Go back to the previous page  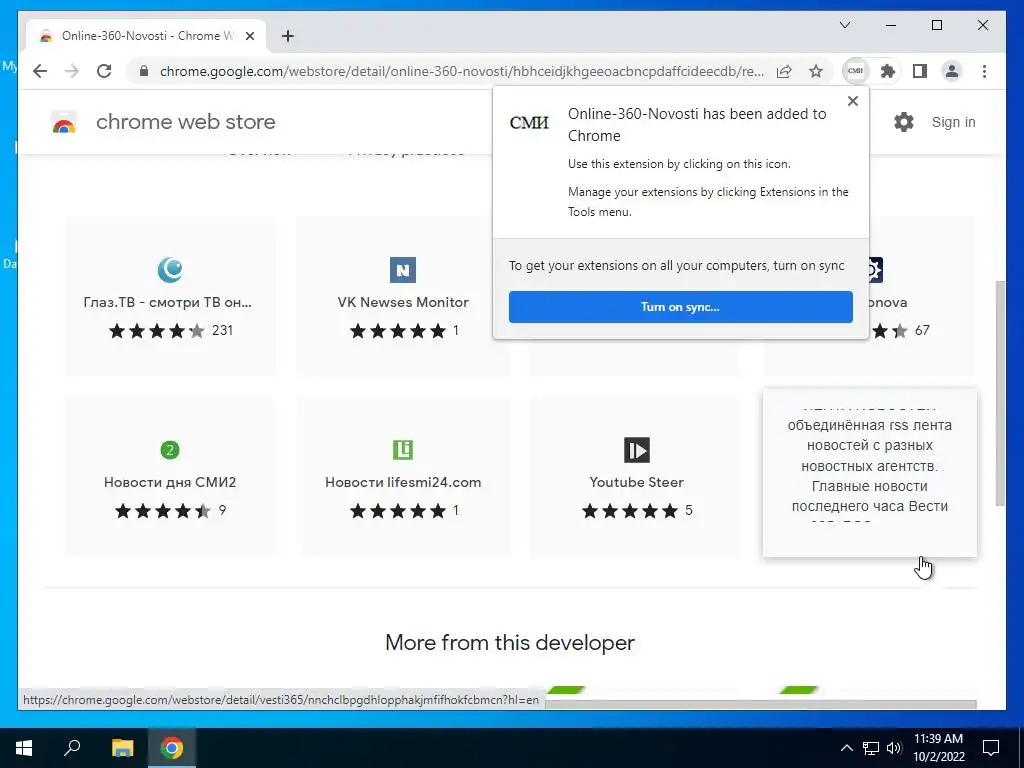pyautogui.click(x=40, y=71)
